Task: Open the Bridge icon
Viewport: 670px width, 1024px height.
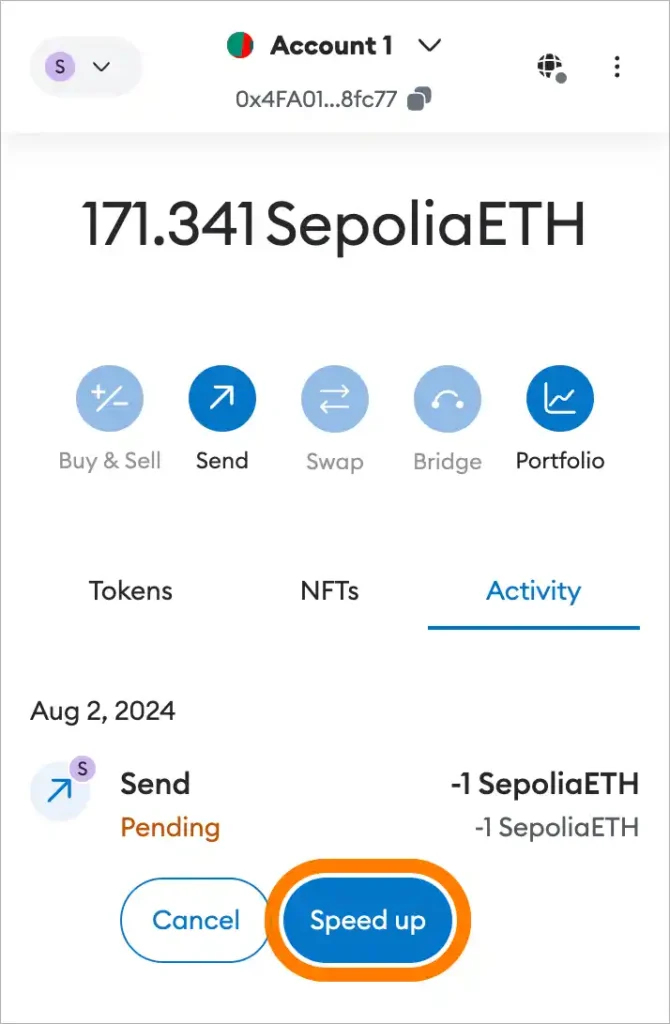Action: coord(447,400)
